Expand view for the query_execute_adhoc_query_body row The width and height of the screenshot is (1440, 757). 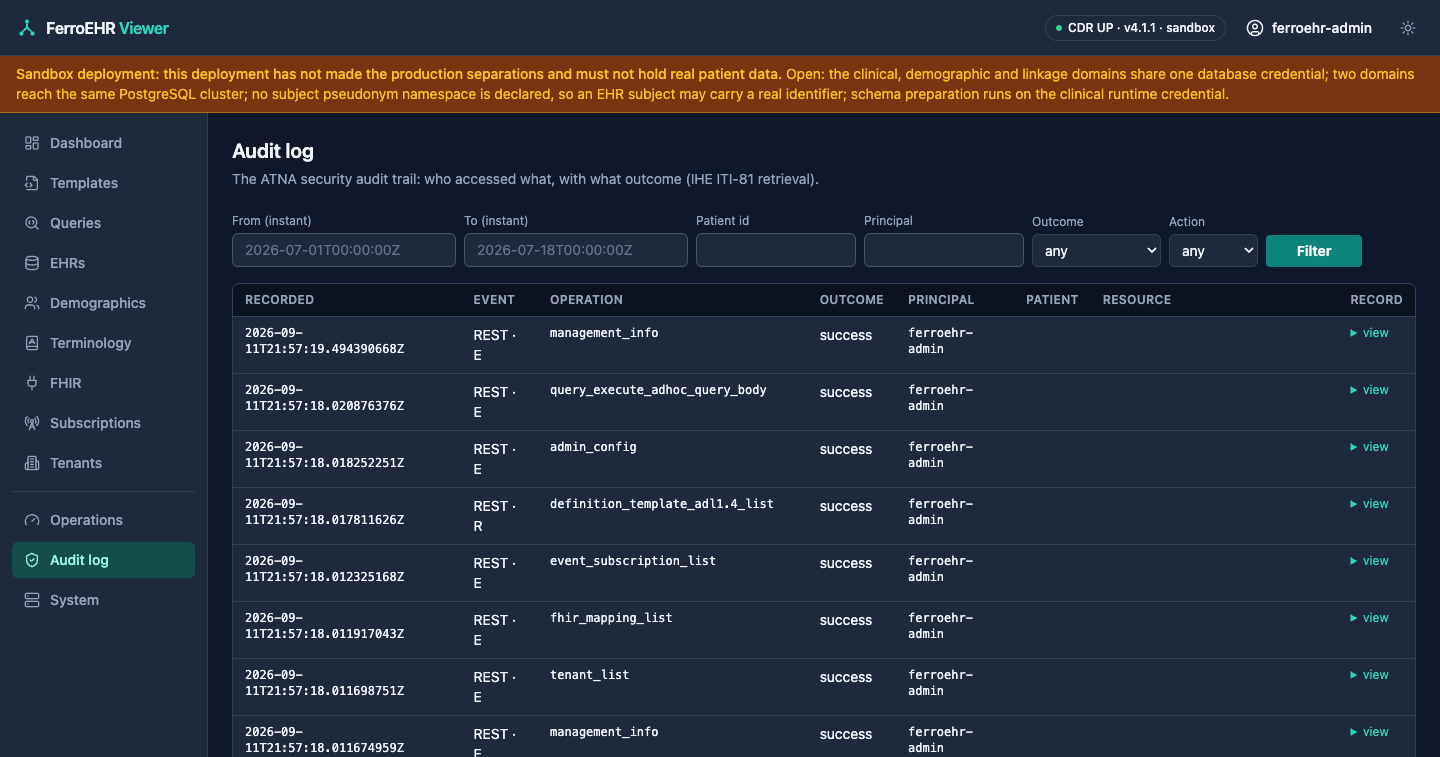point(1369,390)
